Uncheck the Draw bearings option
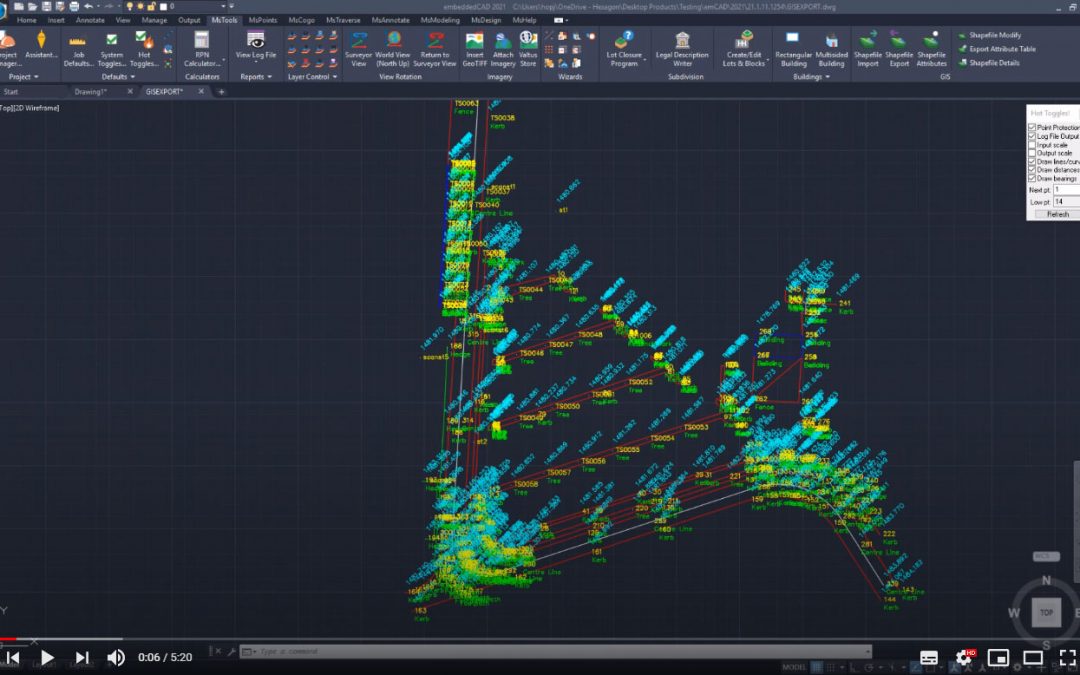 point(1033,178)
